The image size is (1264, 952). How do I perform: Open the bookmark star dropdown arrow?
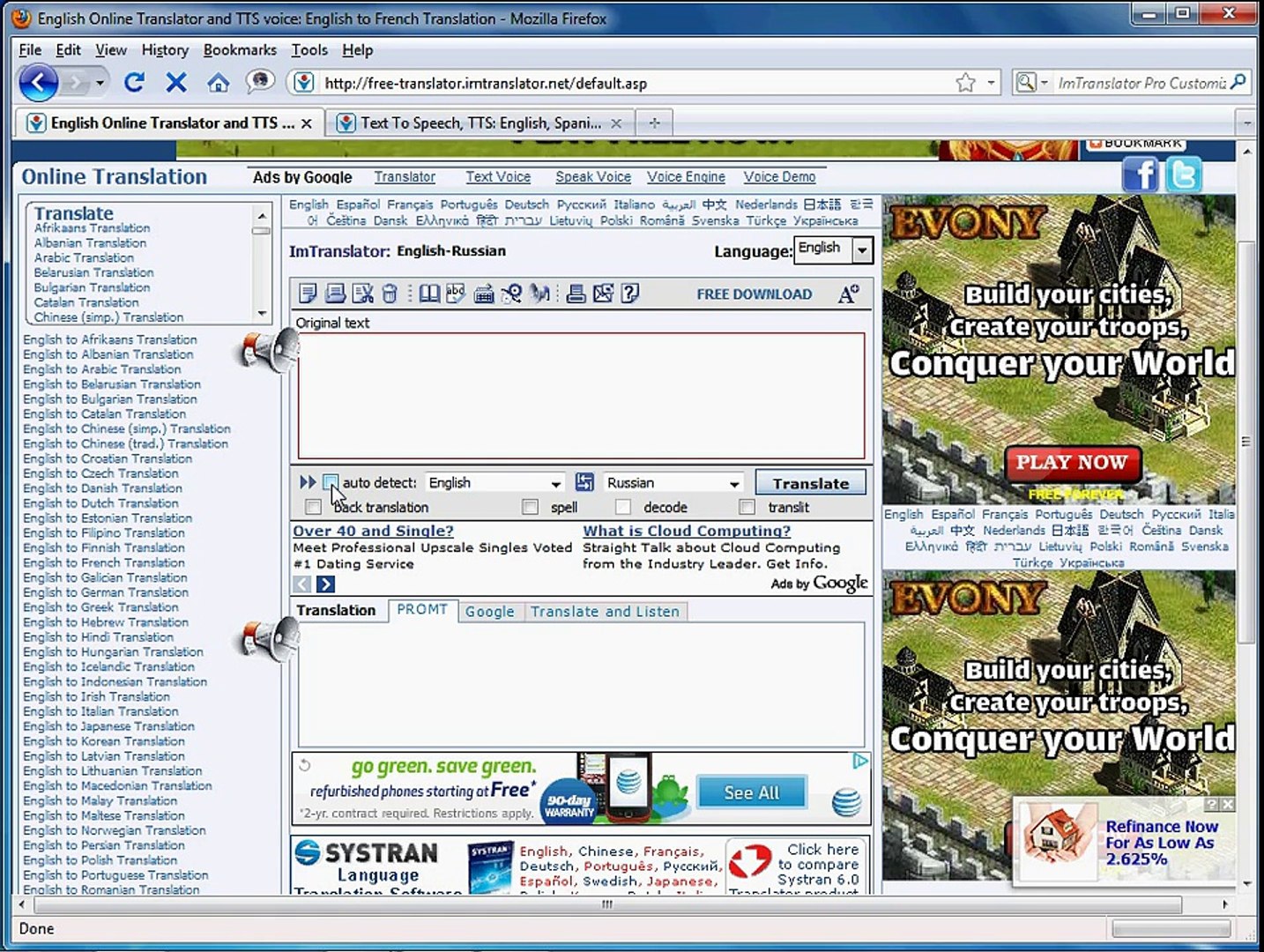point(992,83)
